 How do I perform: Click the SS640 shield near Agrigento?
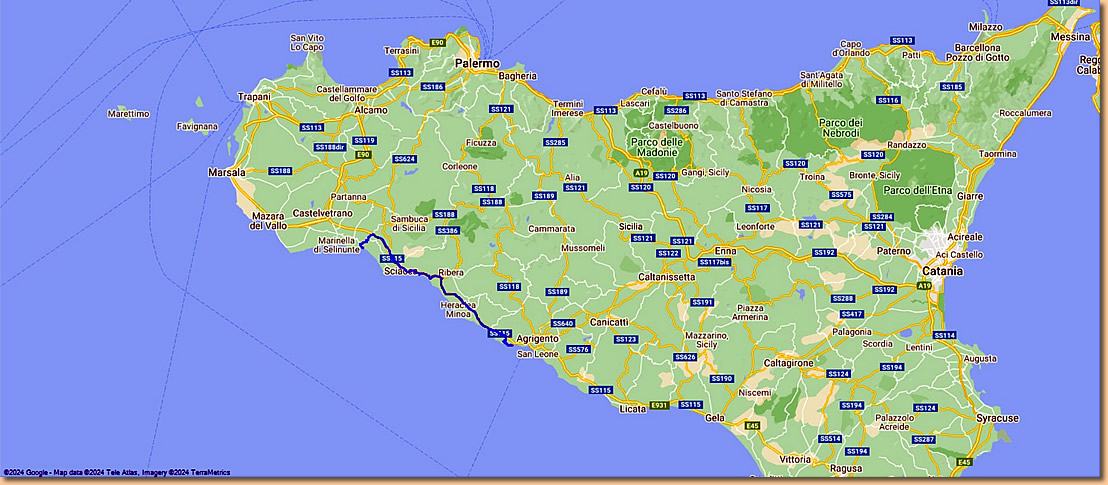click(562, 323)
